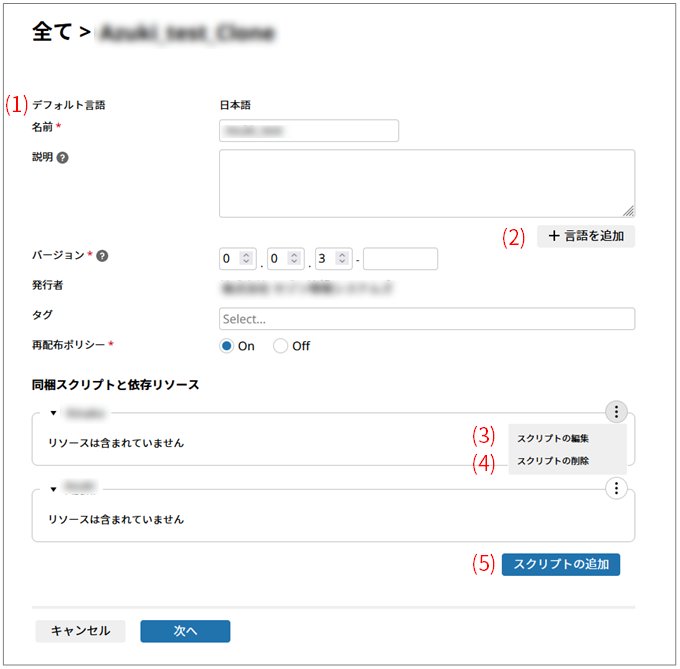
Task: Click the 名前 text field
Action: coord(309,131)
